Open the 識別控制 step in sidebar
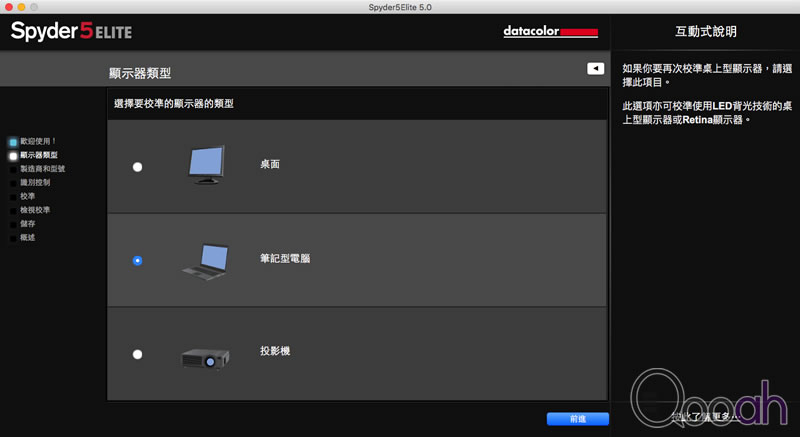This screenshot has height=437, width=800. point(35,183)
